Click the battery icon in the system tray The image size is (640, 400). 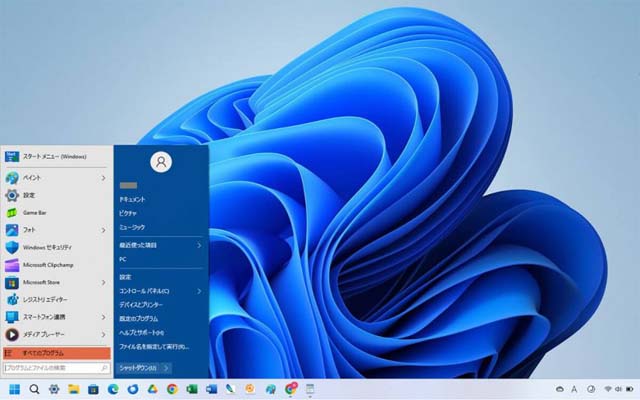(630, 389)
